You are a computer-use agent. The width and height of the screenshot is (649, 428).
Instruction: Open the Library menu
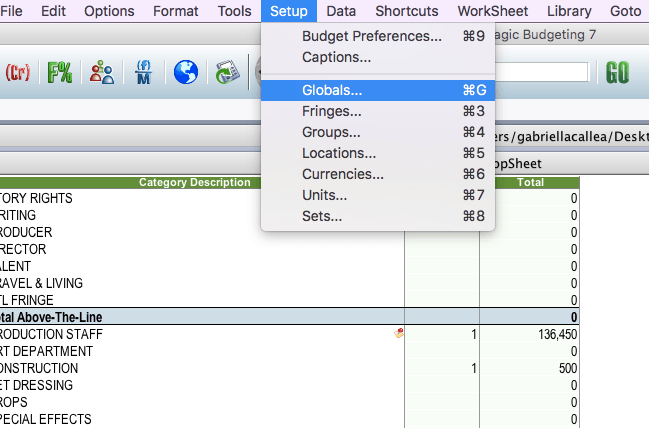(569, 11)
